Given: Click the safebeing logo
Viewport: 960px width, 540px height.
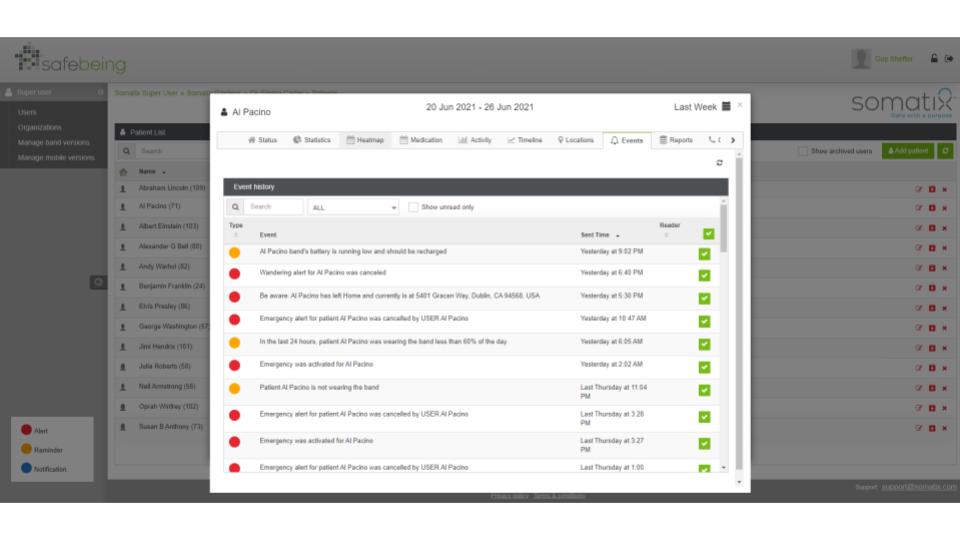Looking at the screenshot, I should pos(70,59).
